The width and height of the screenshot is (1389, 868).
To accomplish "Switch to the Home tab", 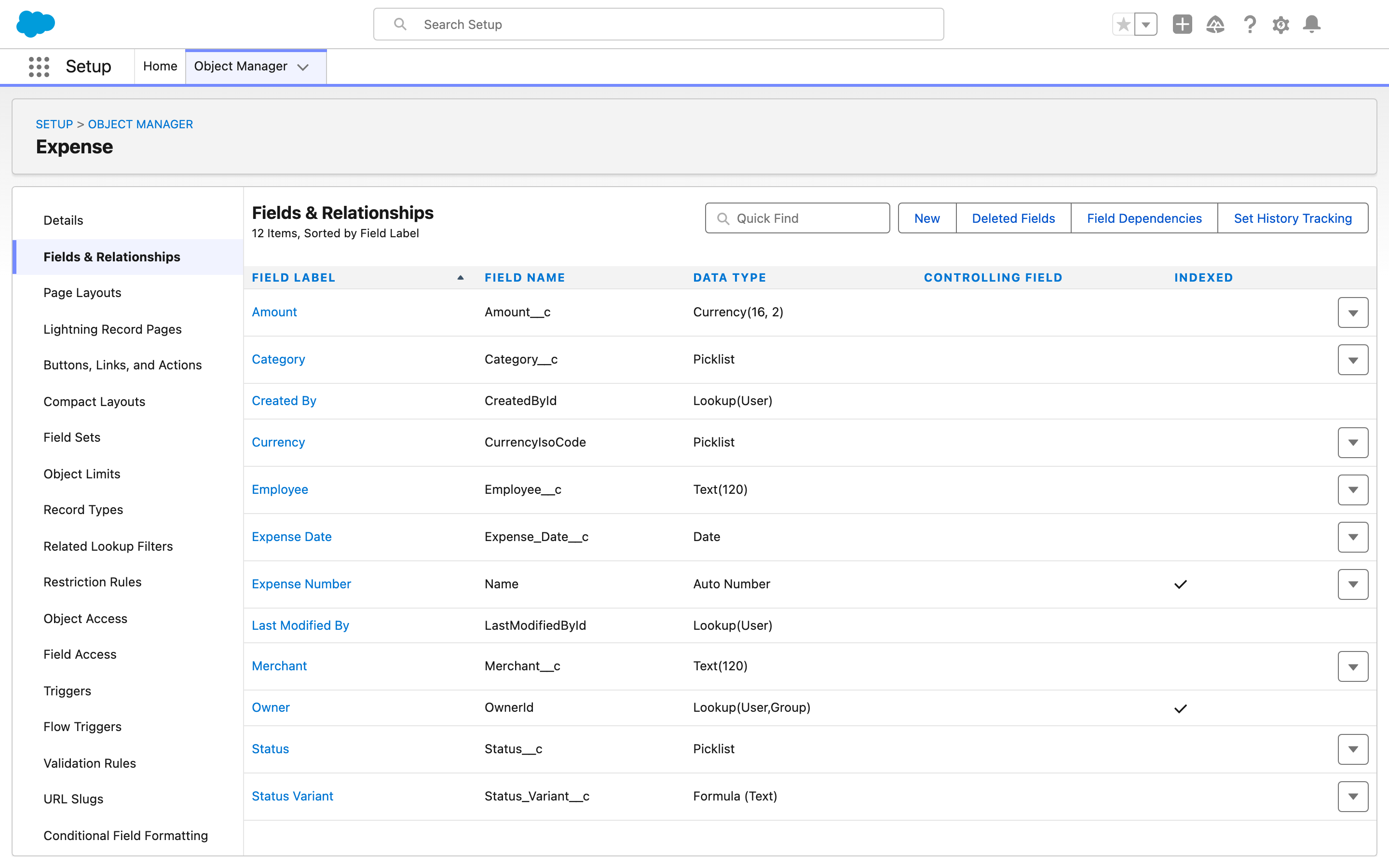I will pyautogui.click(x=160, y=66).
